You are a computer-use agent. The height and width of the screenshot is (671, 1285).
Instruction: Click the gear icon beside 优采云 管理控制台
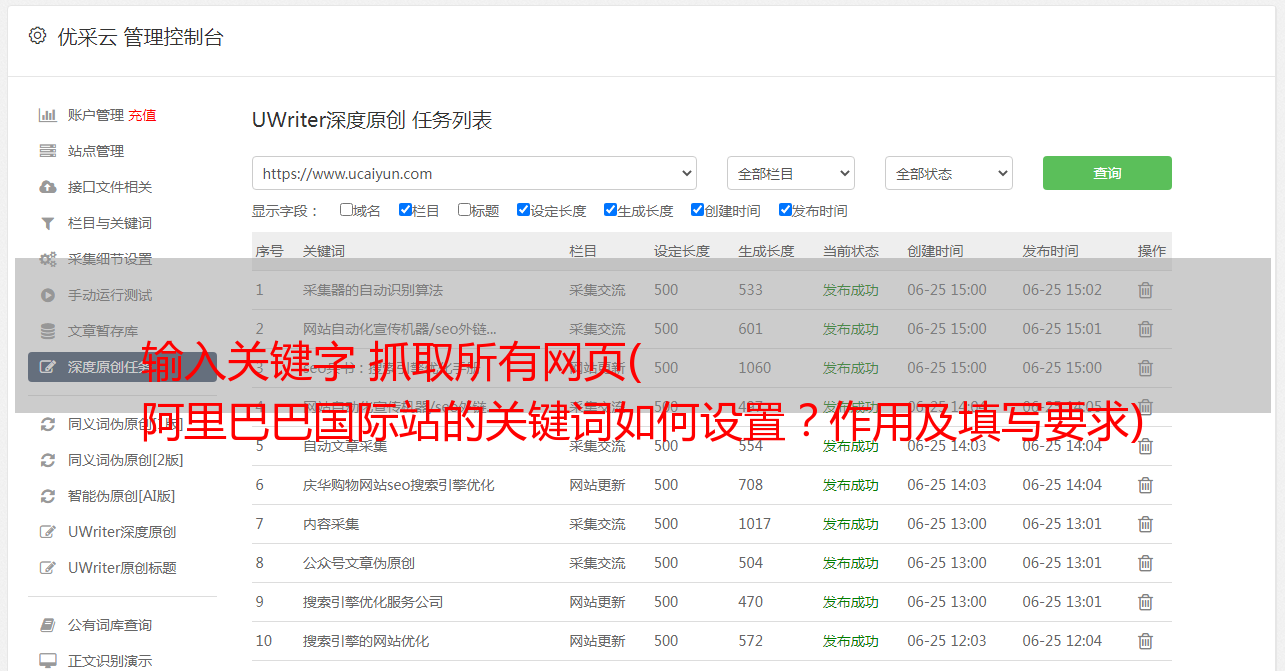[37, 36]
